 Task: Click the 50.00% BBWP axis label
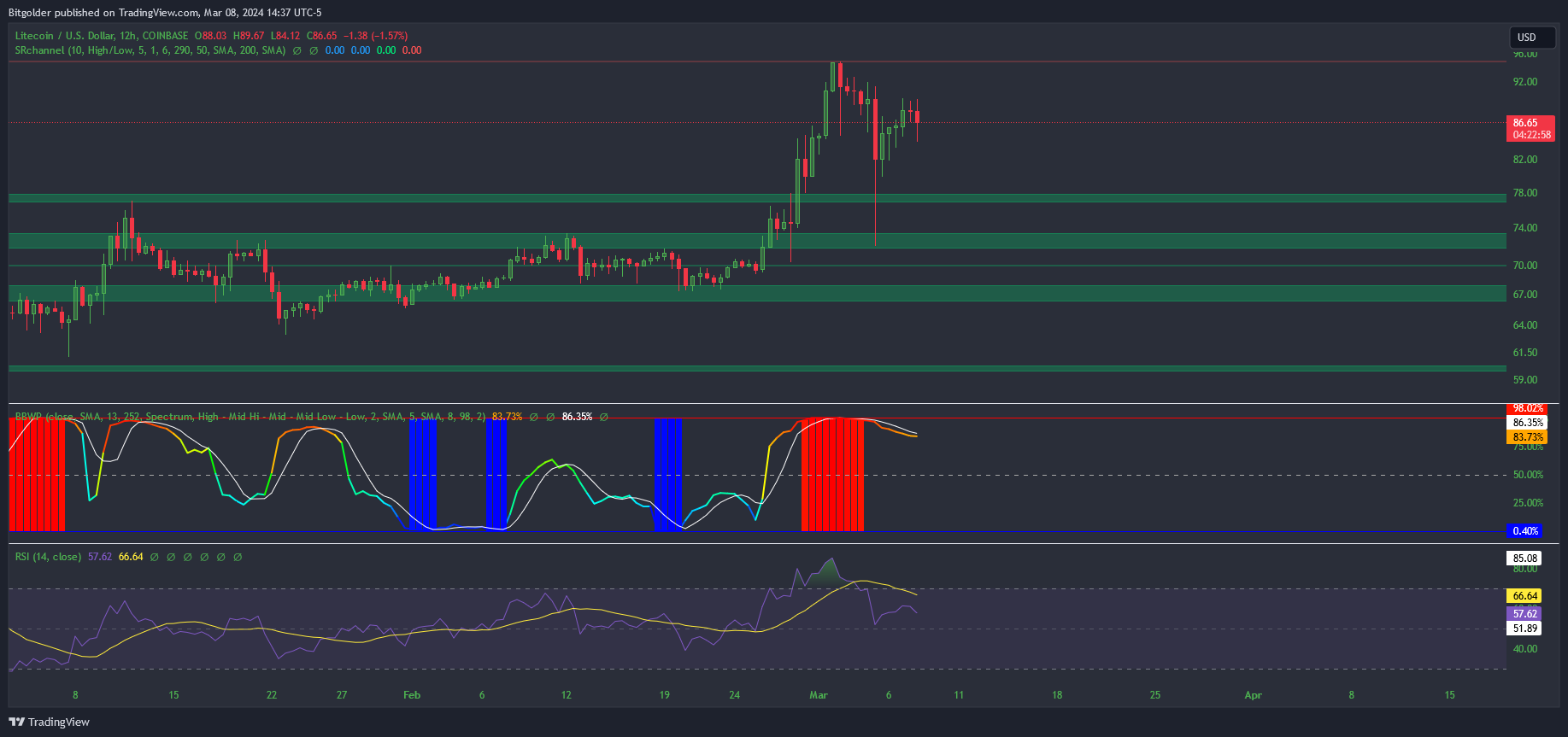(x=1528, y=475)
